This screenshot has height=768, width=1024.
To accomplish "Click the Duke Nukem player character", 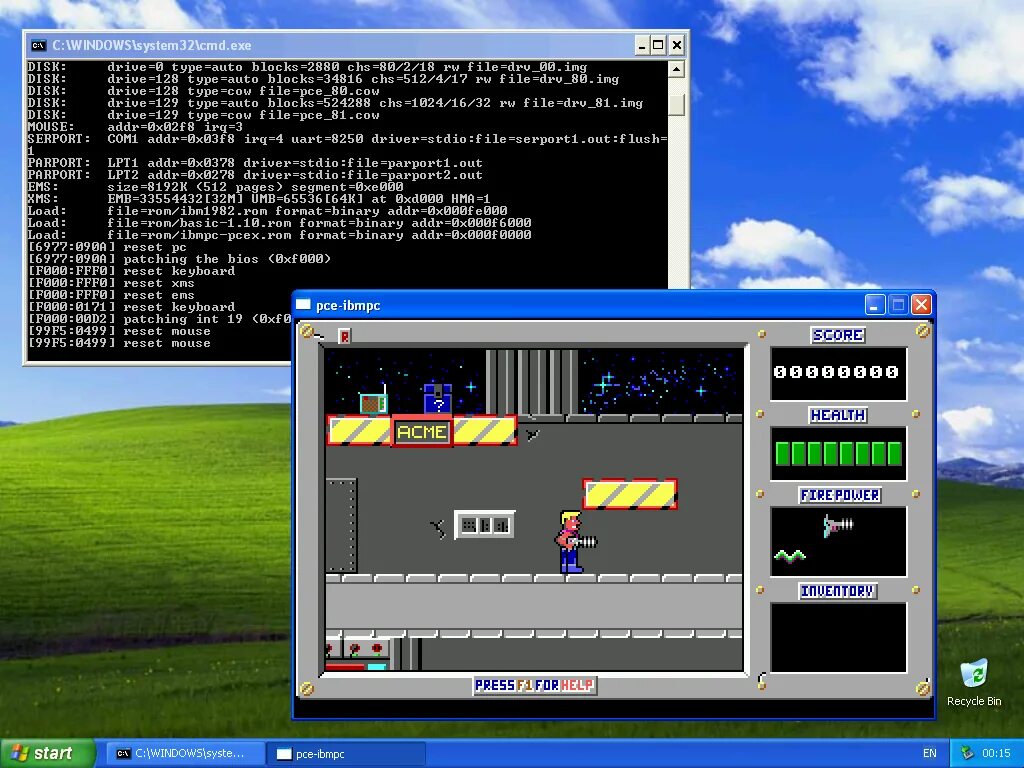I will pos(573,542).
